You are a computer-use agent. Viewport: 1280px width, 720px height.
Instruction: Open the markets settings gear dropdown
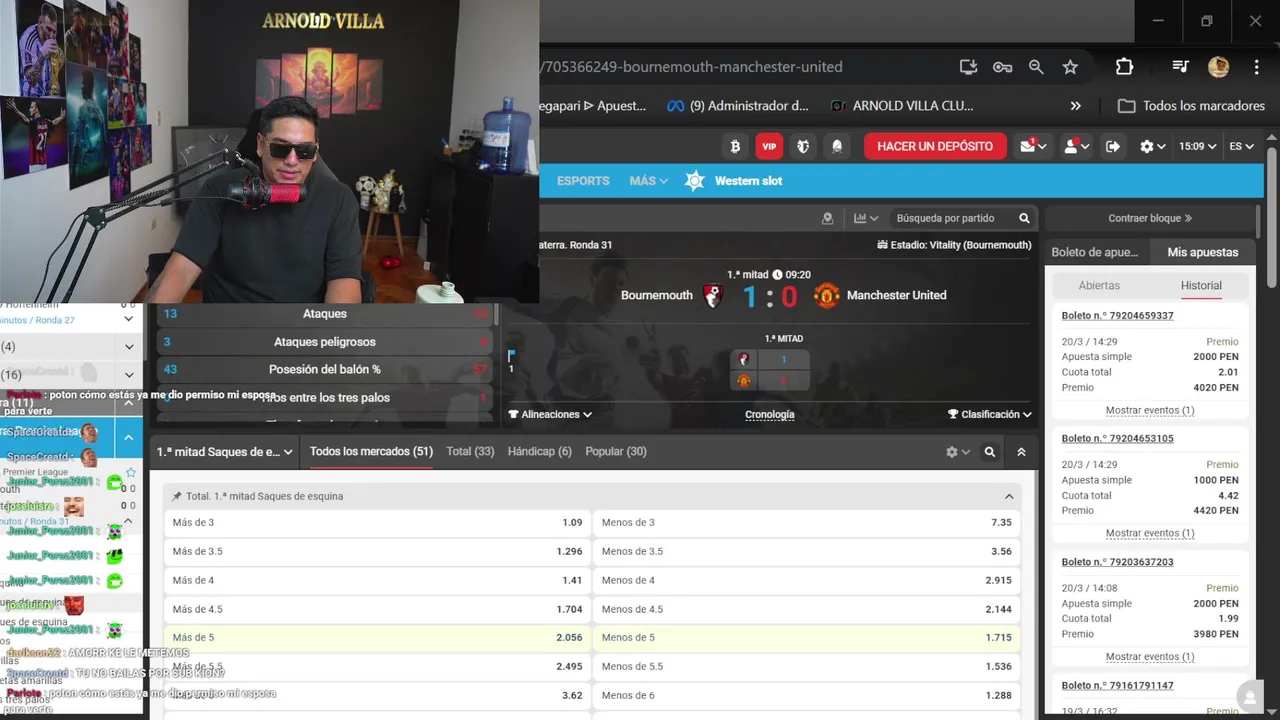pyautogui.click(x=958, y=452)
